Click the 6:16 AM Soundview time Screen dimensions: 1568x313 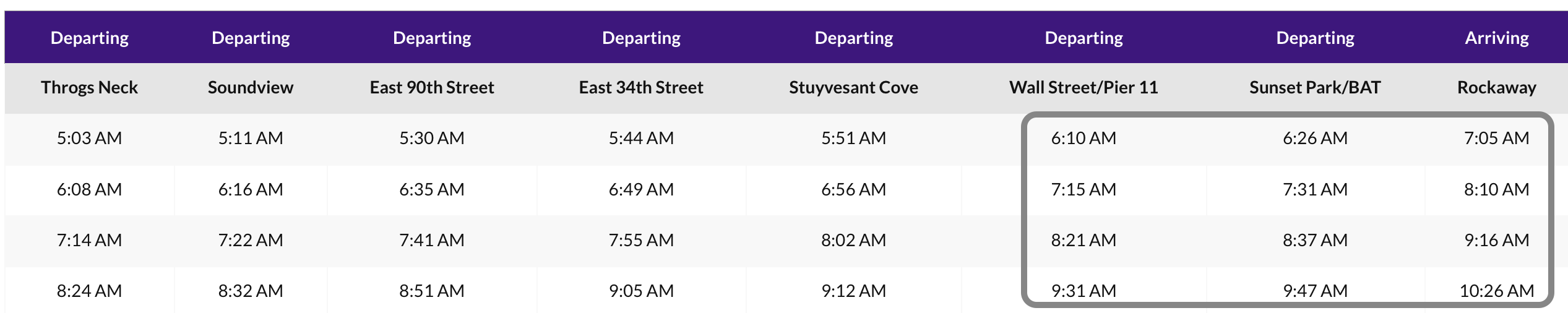[251, 189]
